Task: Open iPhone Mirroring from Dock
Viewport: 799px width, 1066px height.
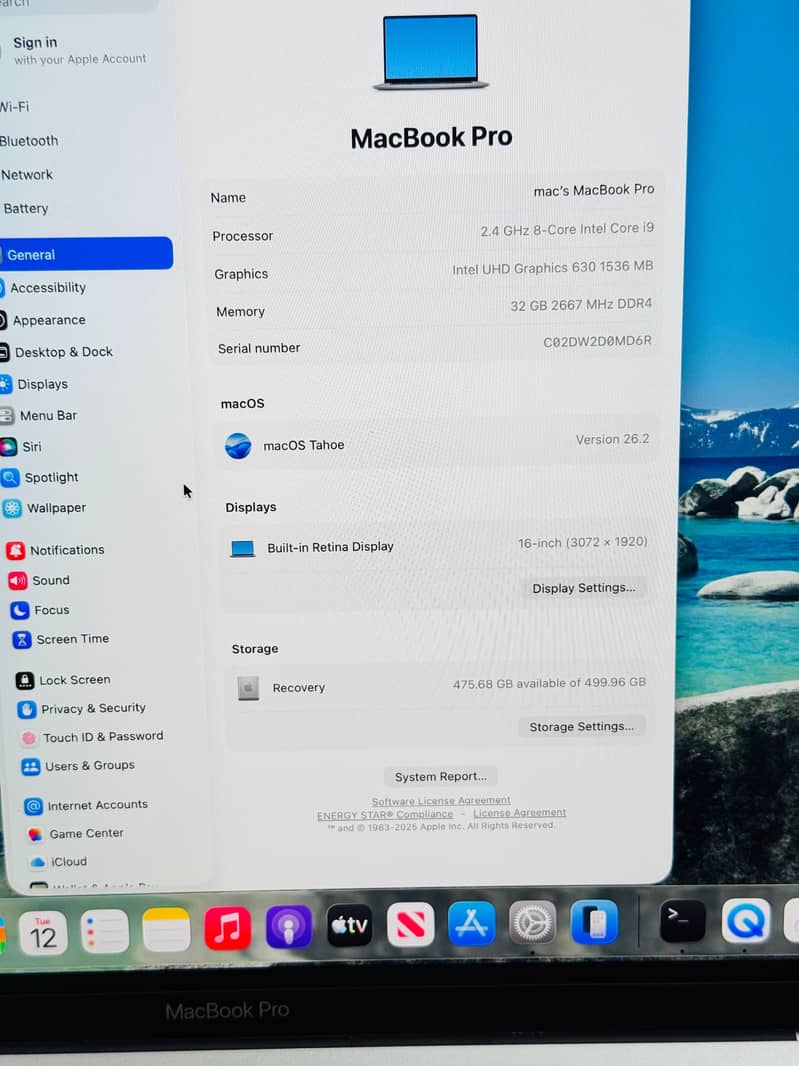Action: 594,922
